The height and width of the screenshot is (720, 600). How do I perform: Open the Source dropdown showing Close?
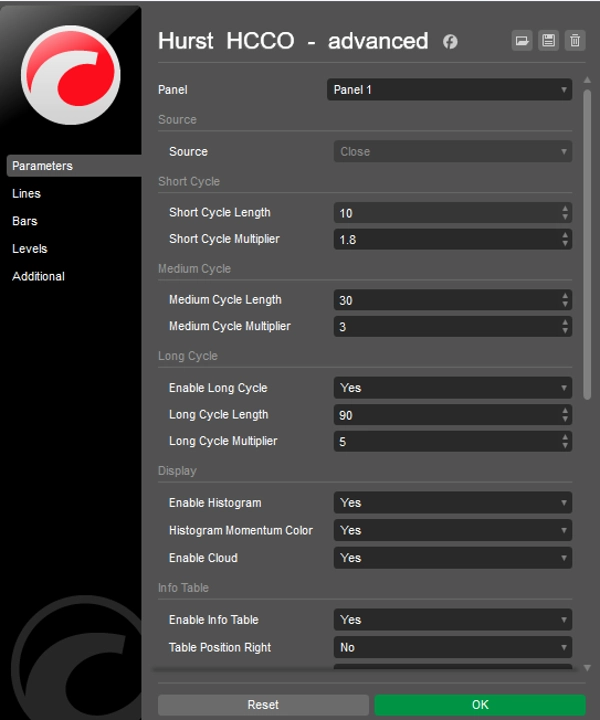(453, 151)
